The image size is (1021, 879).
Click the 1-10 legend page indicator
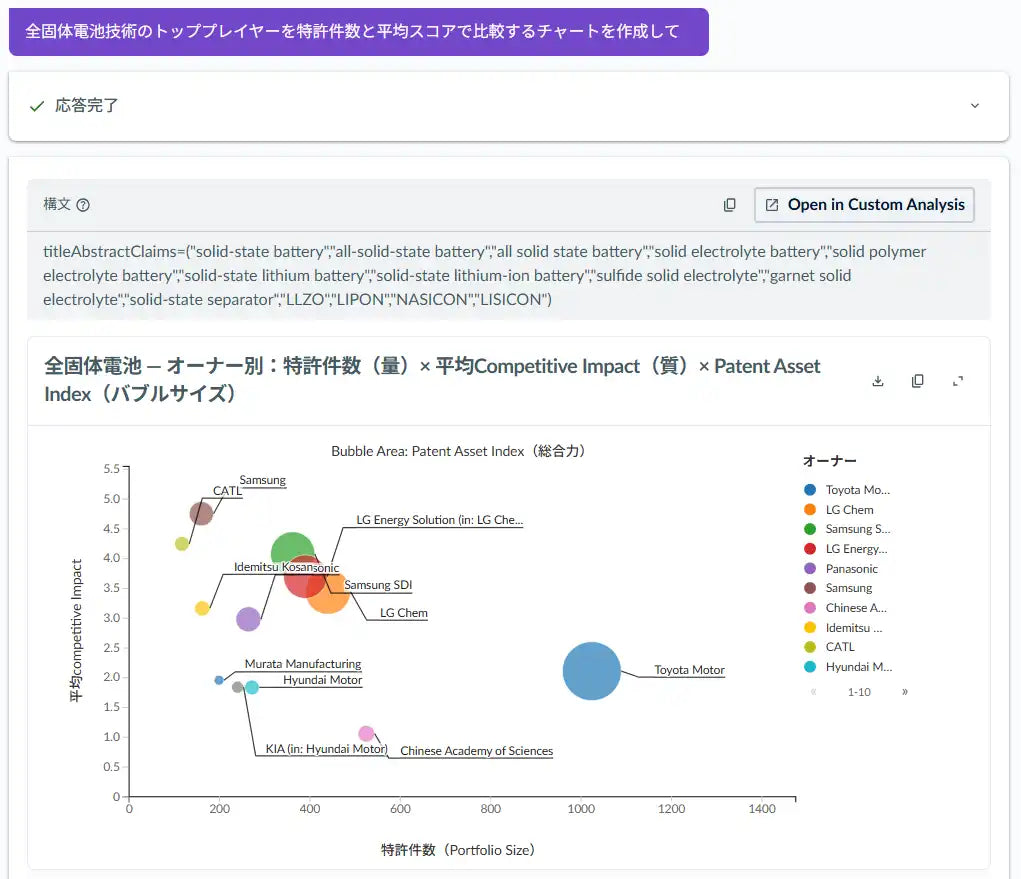(859, 692)
